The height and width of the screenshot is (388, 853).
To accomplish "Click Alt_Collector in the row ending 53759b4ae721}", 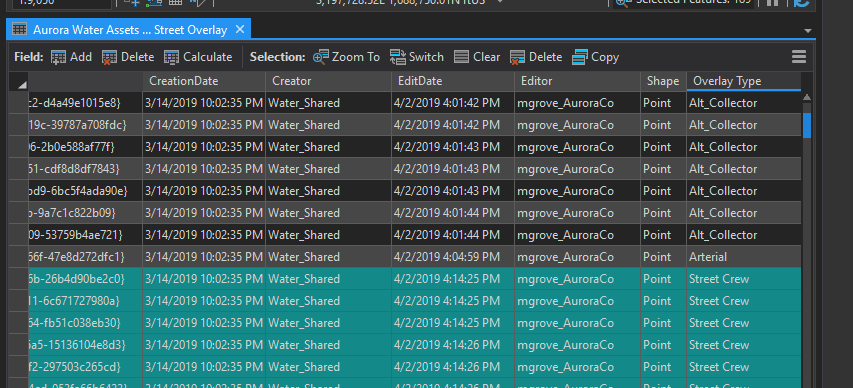I will click(744, 235).
